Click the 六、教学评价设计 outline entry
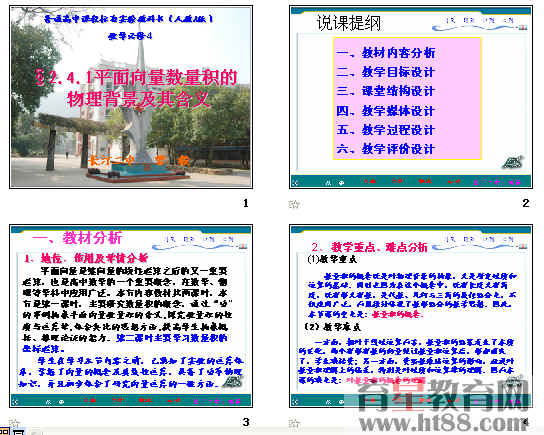 pos(386,149)
